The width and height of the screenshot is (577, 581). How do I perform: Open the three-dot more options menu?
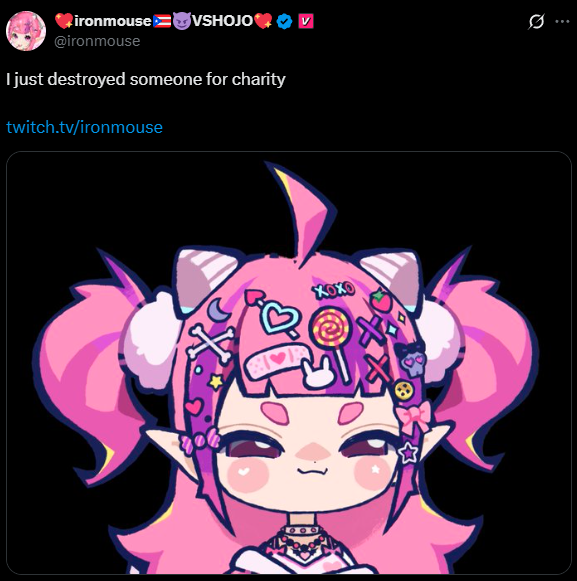click(562, 21)
